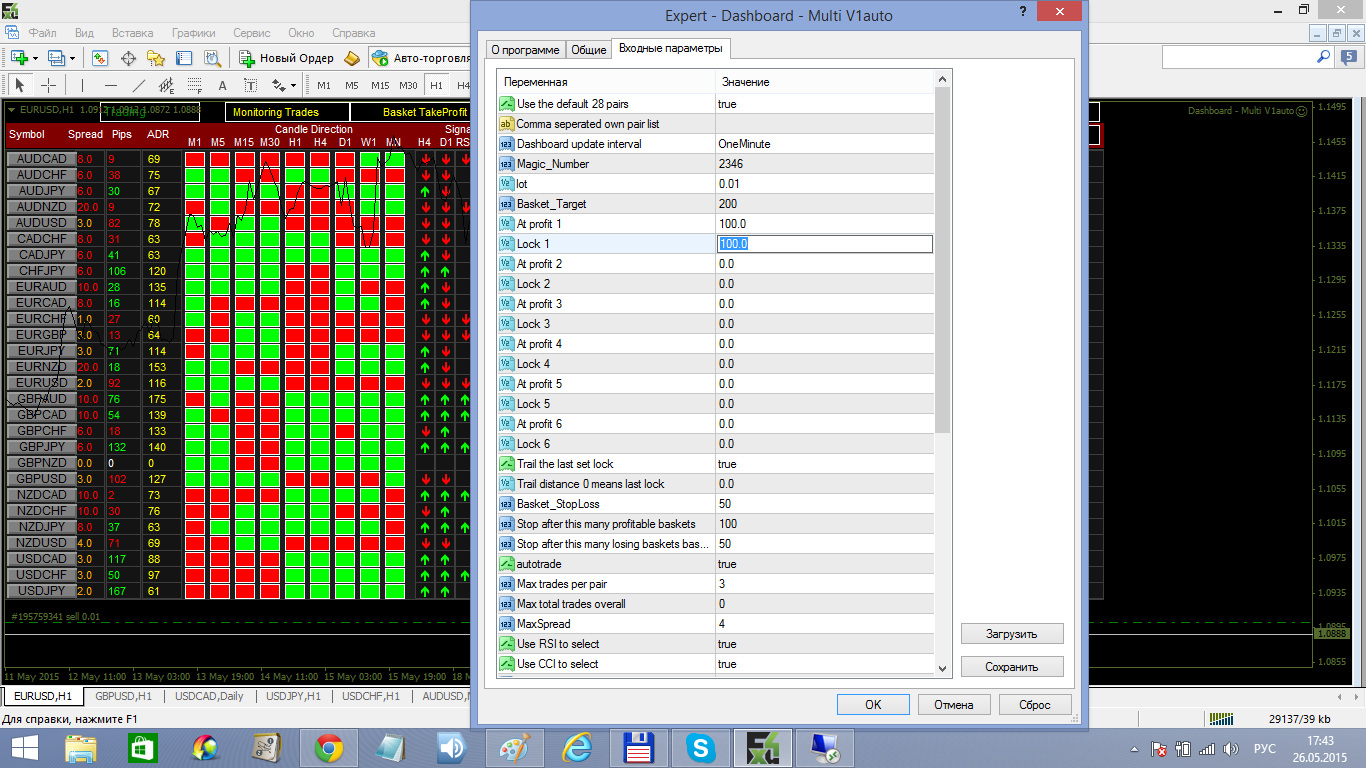Select the M15 timeframe button

[x=380, y=85]
